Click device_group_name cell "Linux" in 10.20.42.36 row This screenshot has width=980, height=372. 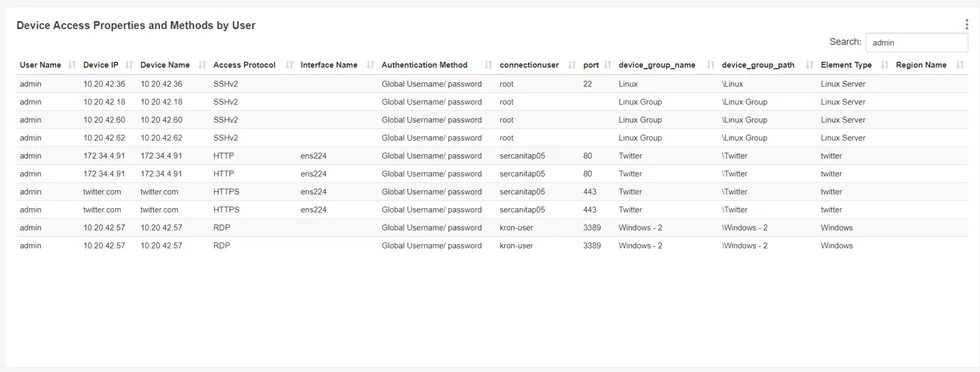pos(628,84)
